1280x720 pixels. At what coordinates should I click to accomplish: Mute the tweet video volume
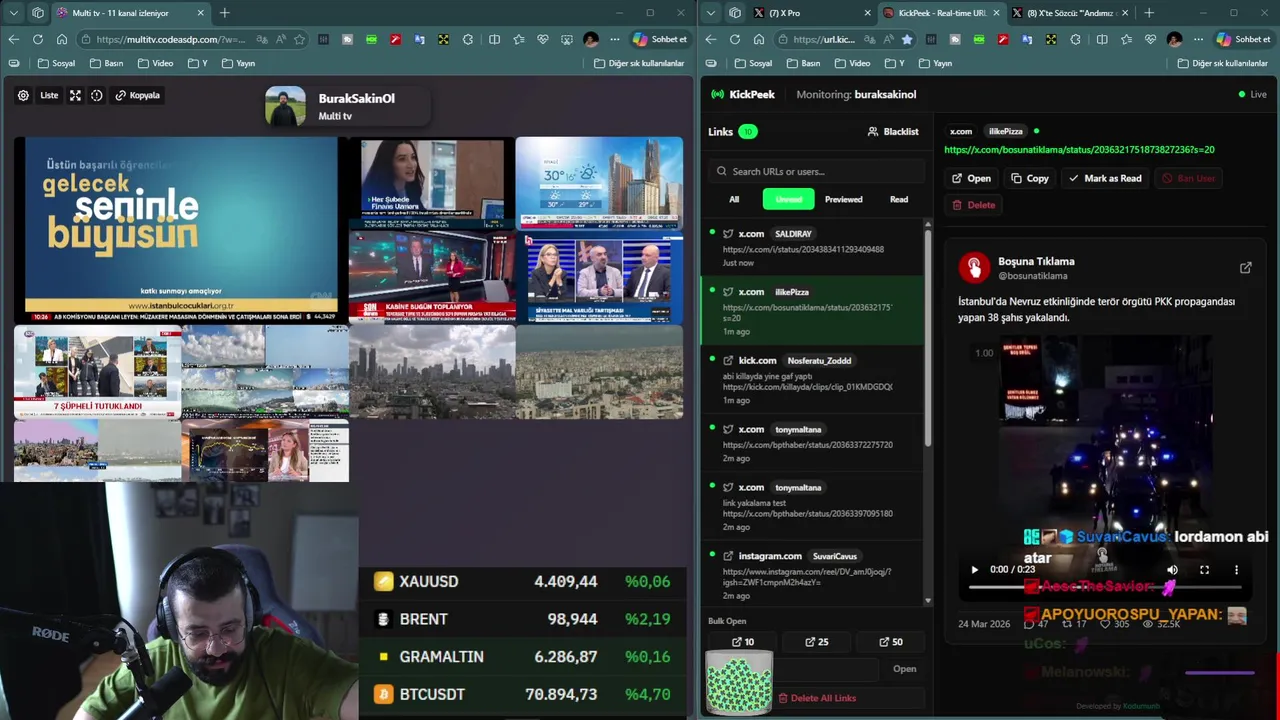[x=1172, y=569]
